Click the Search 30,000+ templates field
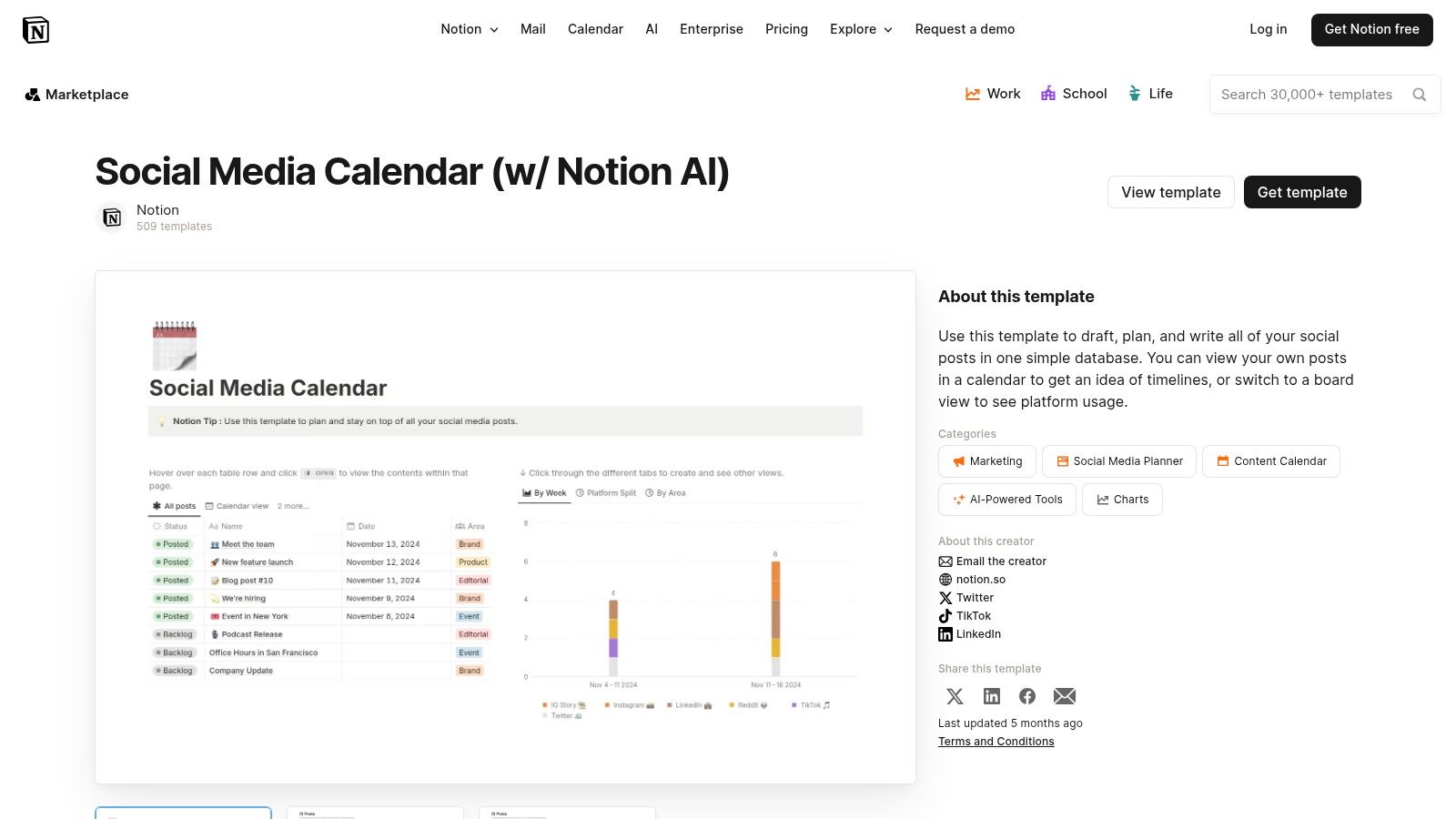 pyautogui.click(x=1308, y=94)
